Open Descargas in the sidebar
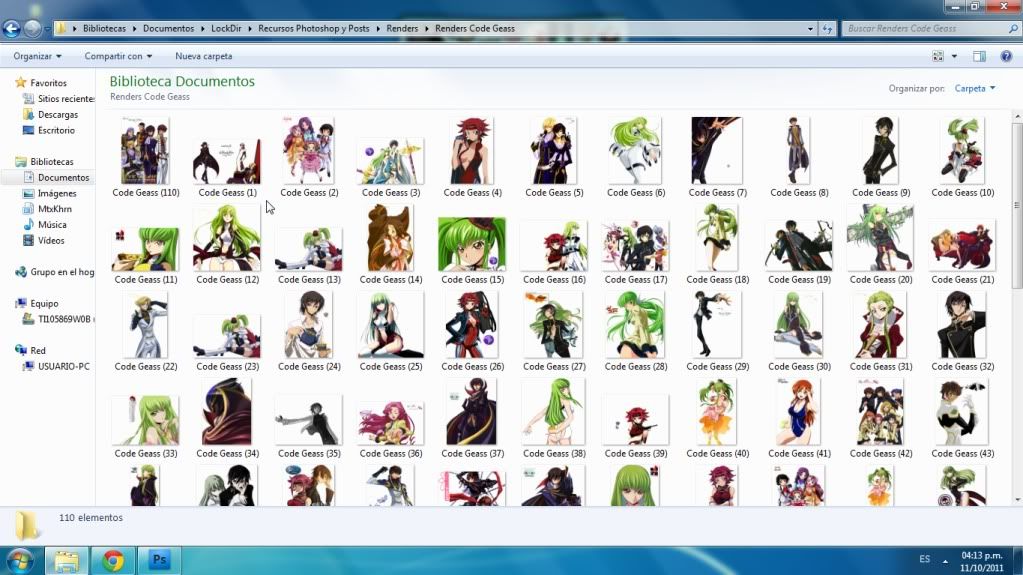1023x575 pixels. 51,114
